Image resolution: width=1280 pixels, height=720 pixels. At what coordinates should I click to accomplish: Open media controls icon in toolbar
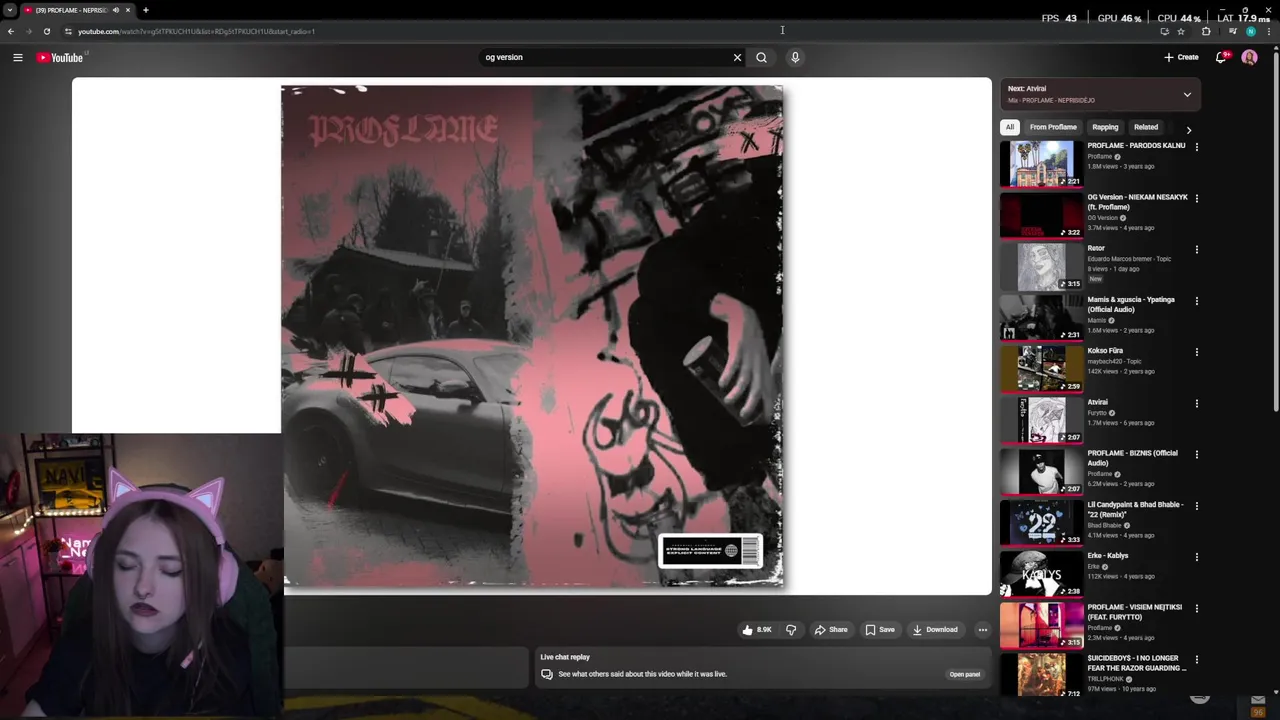[1232, 31]
